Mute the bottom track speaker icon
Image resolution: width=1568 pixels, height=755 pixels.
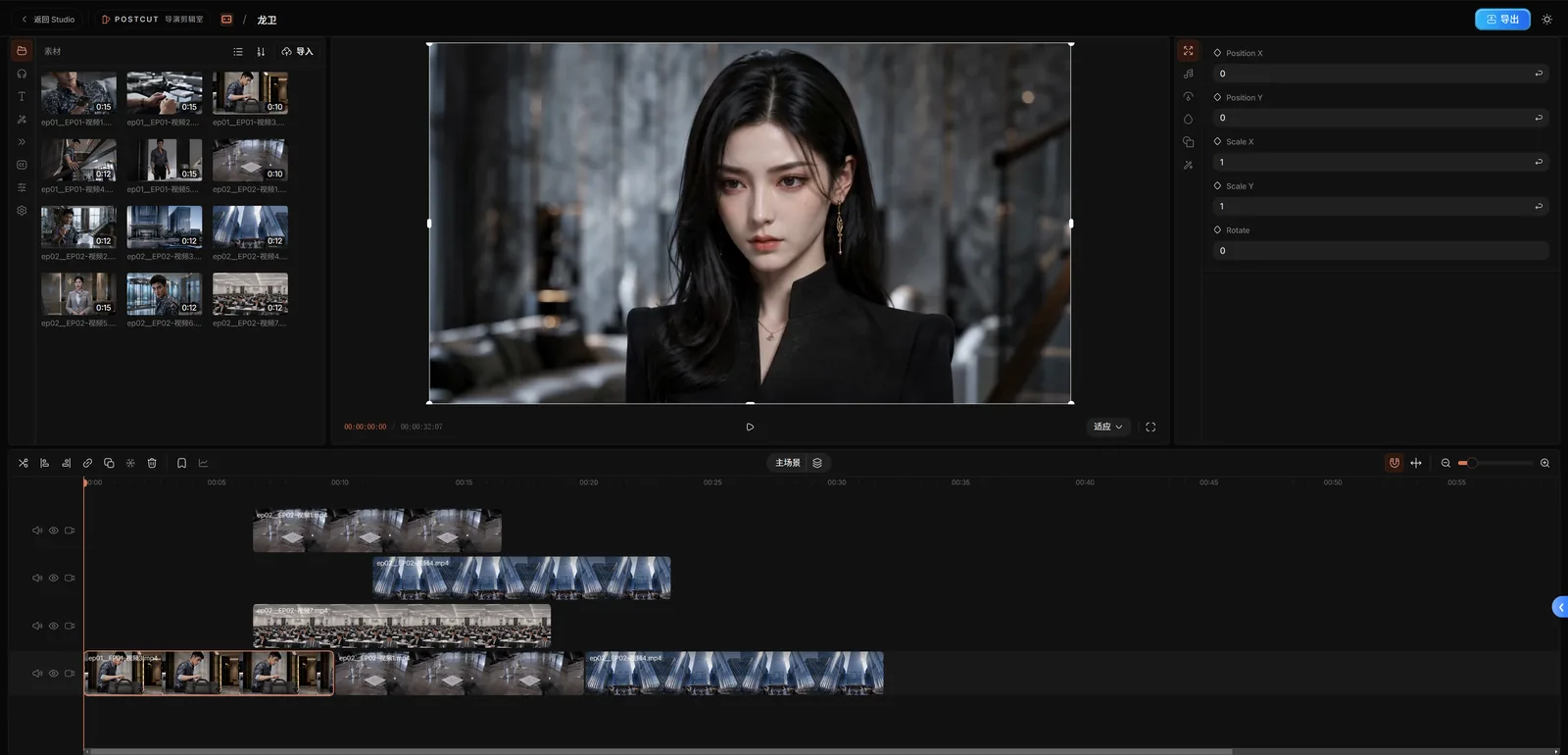pyautogui.click(x=37, y=674)
